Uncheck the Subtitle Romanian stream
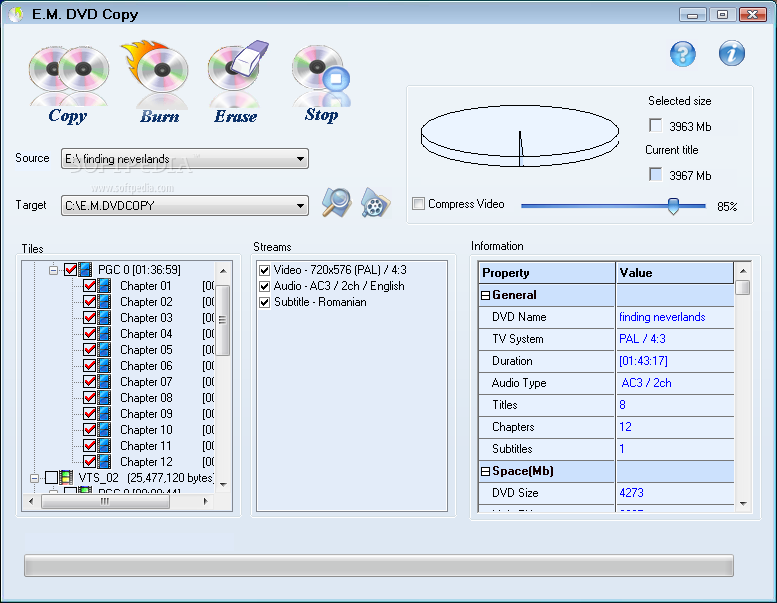777x603 pixels. point(265,302)
